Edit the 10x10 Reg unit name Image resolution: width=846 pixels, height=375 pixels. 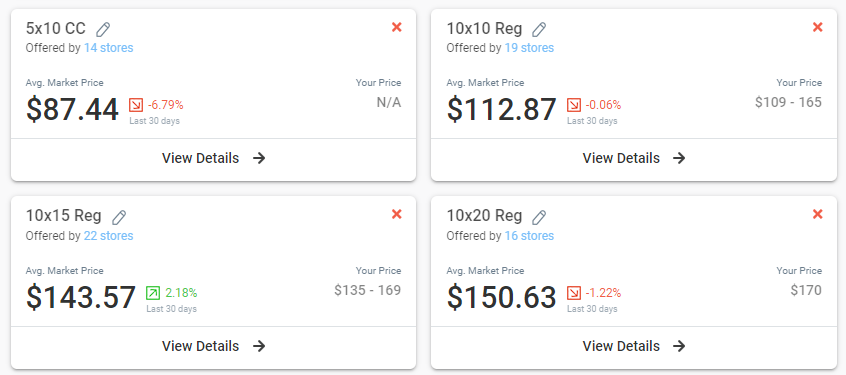coord(539,29)
